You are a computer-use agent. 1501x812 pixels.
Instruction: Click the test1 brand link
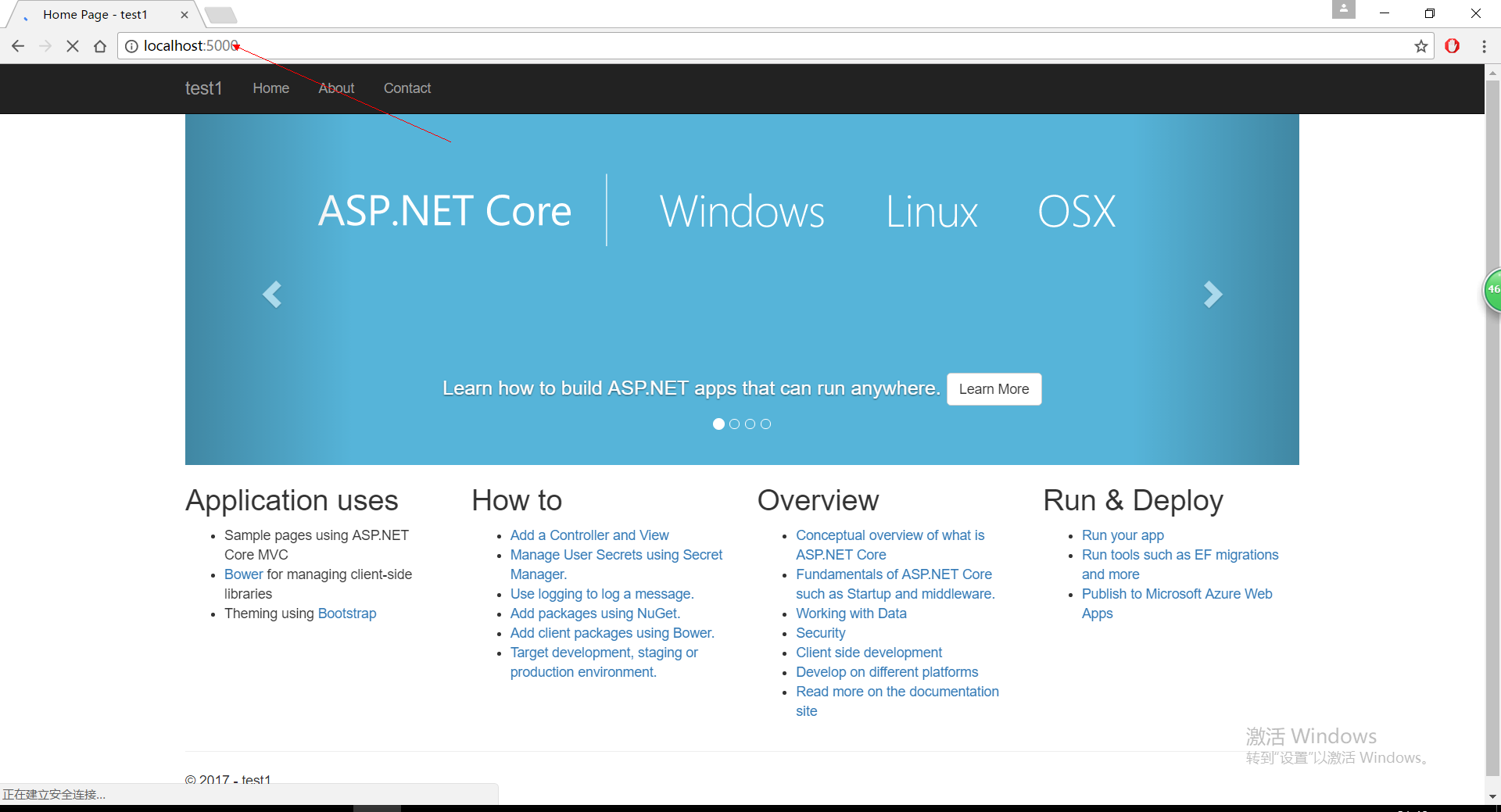coord(203,88)
